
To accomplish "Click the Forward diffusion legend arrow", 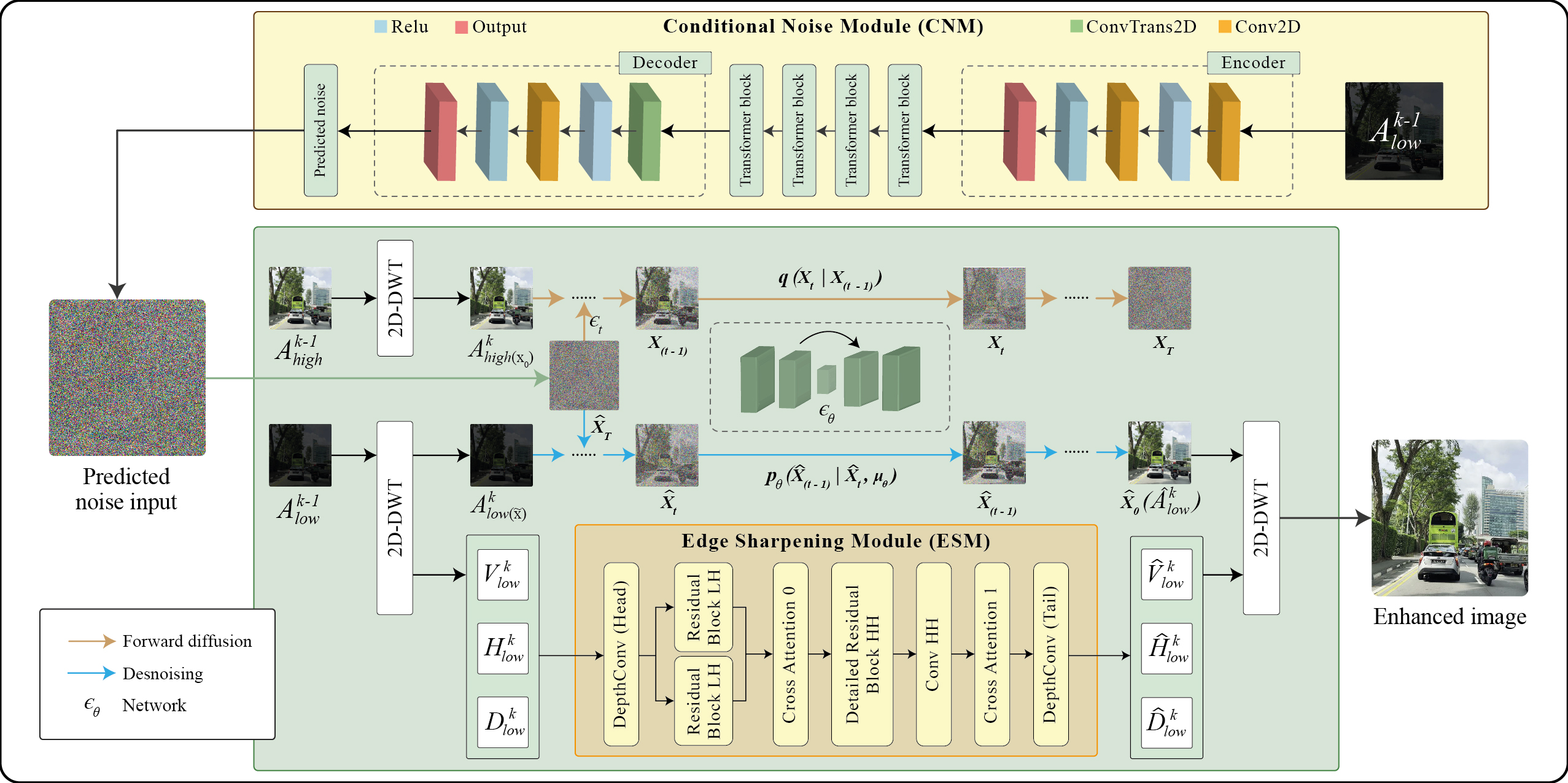I will (92, 641).
